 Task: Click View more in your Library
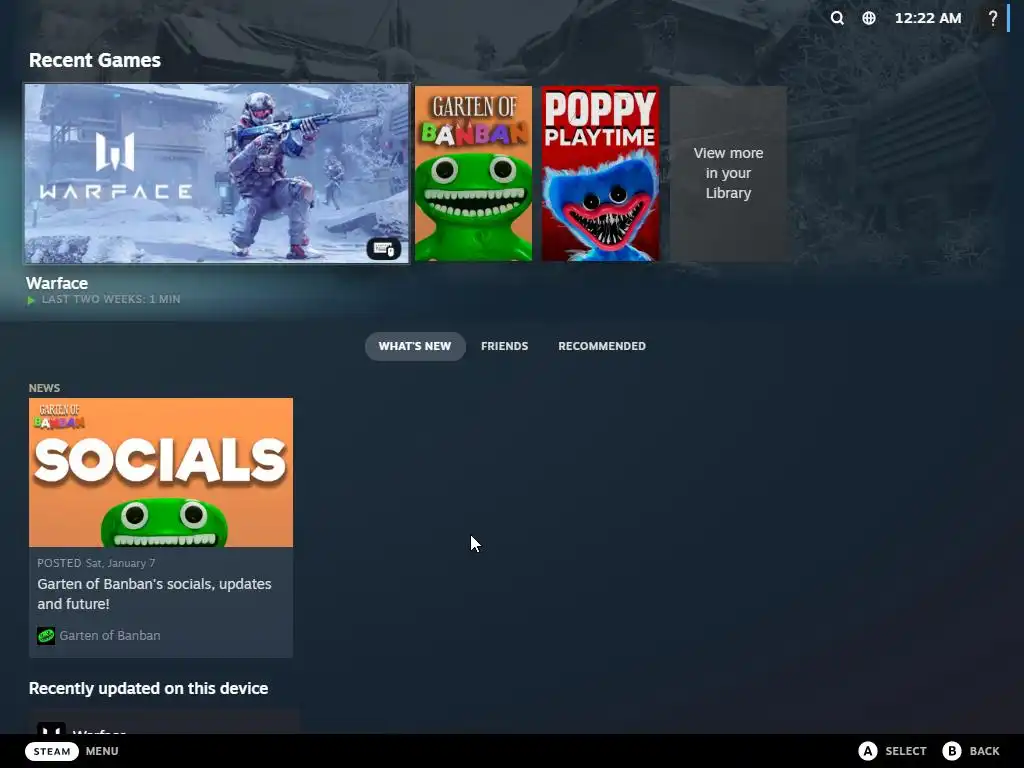coord(728,174)
